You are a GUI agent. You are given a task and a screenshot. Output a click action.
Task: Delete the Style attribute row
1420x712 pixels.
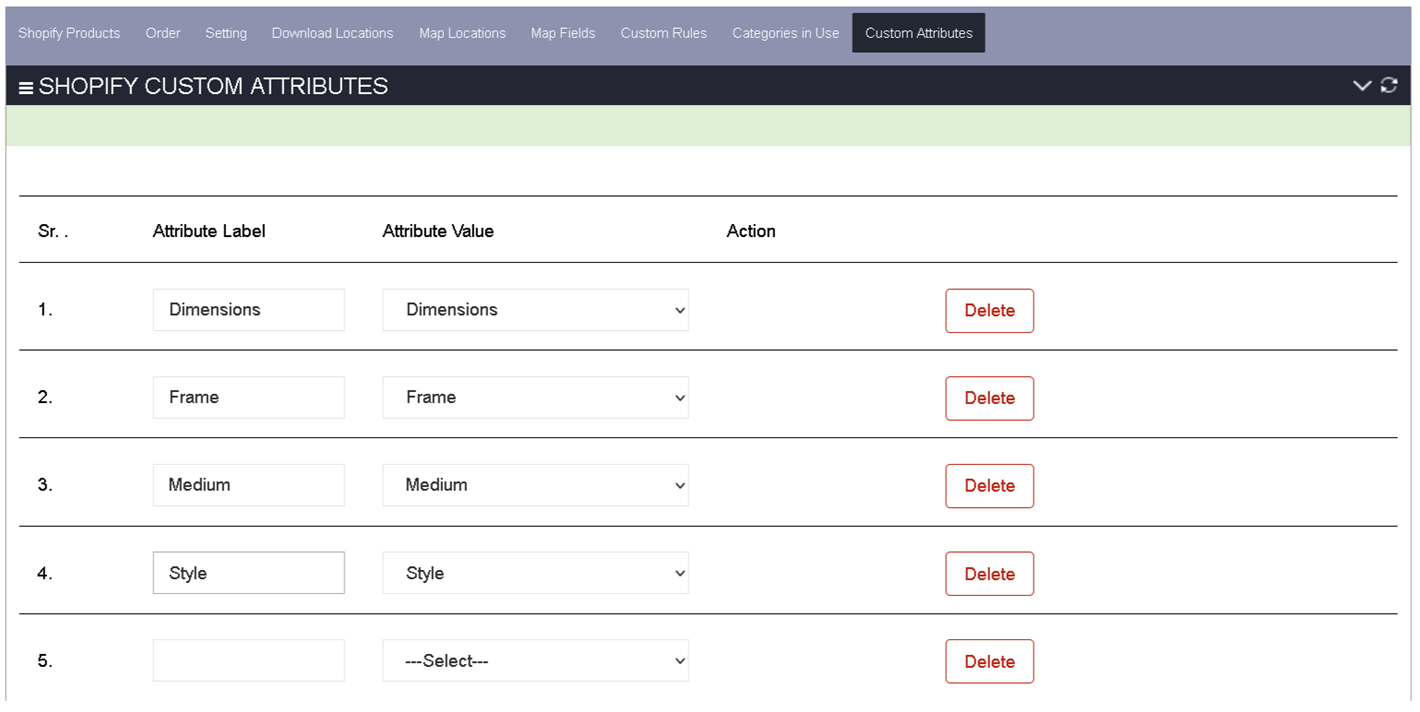(x=990, y=574)
